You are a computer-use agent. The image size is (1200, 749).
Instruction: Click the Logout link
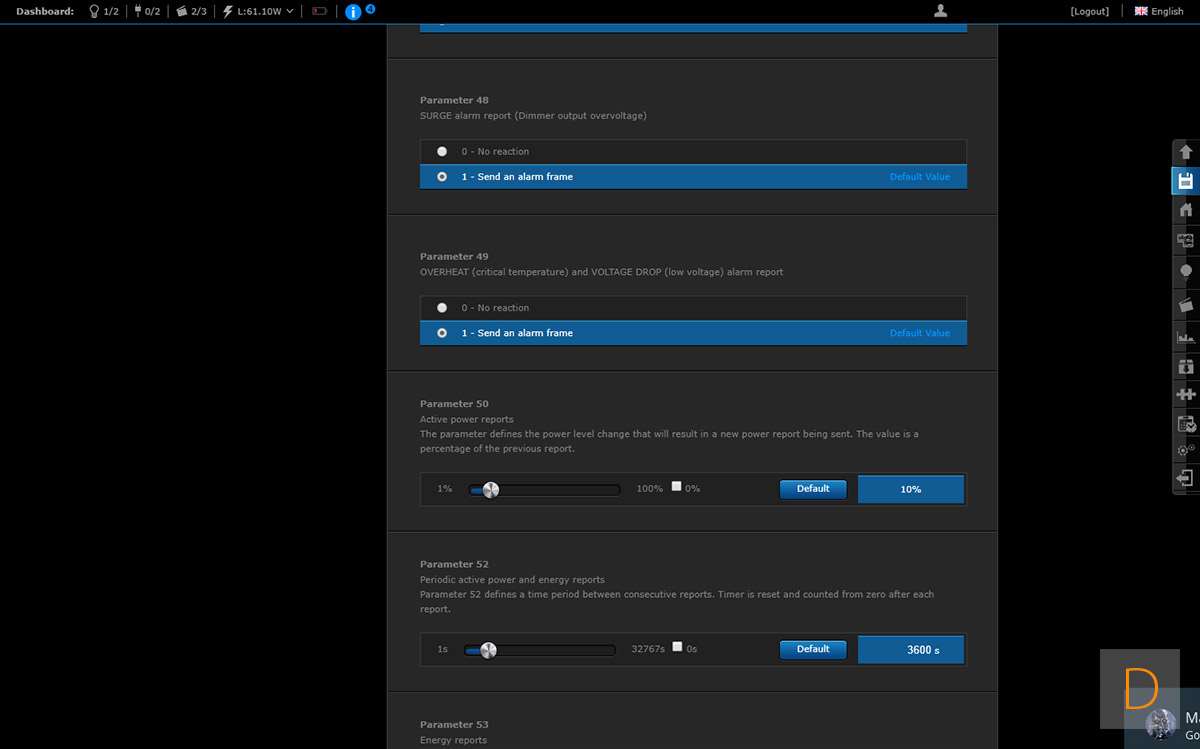pos(1089,11)
